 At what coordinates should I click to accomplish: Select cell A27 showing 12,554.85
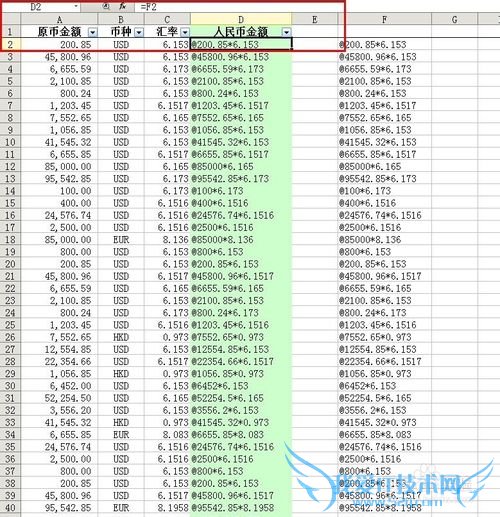click(59, 349)
